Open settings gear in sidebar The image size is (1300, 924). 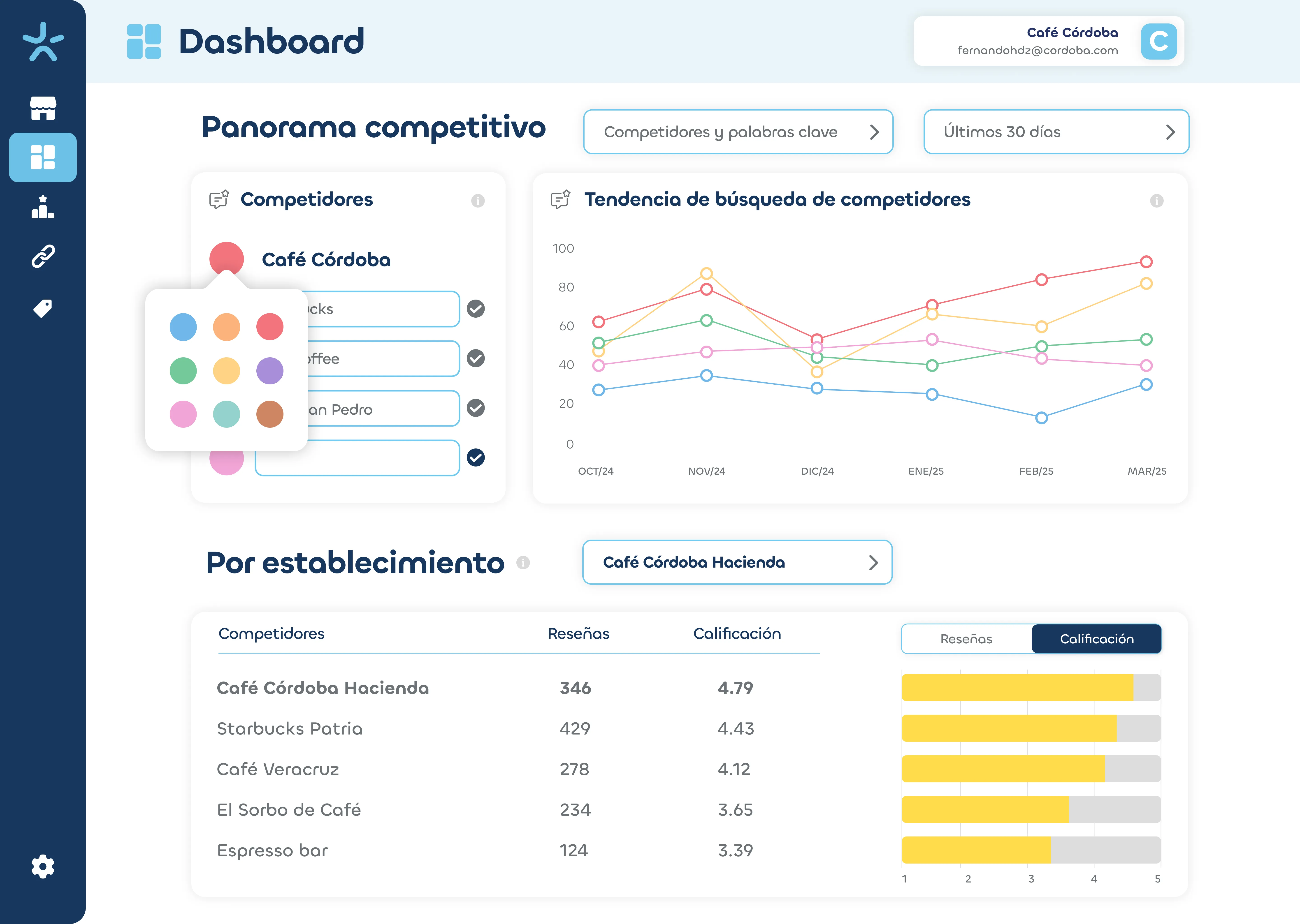(43, 866)
